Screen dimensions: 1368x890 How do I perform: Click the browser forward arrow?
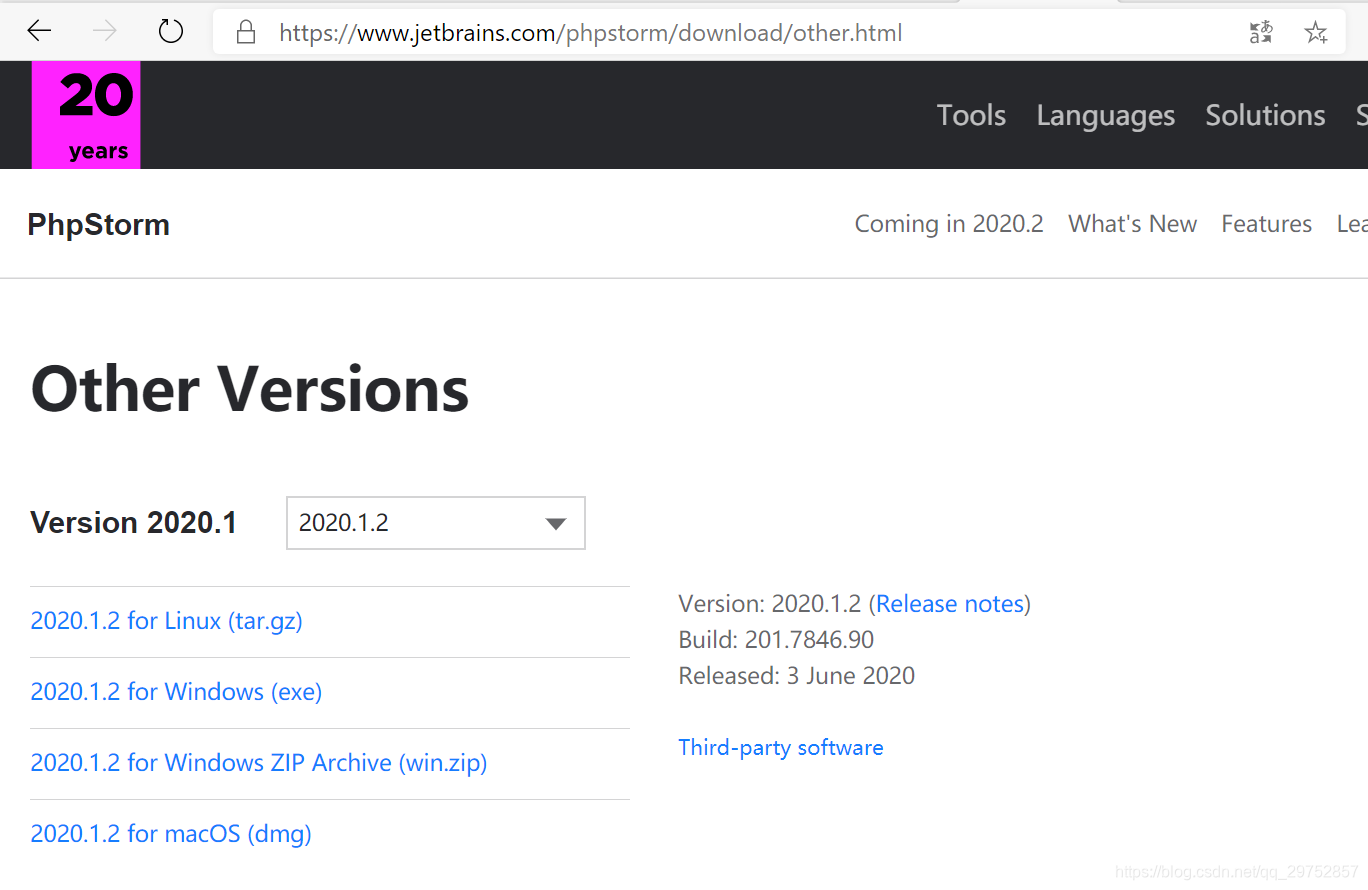point(104,32)
